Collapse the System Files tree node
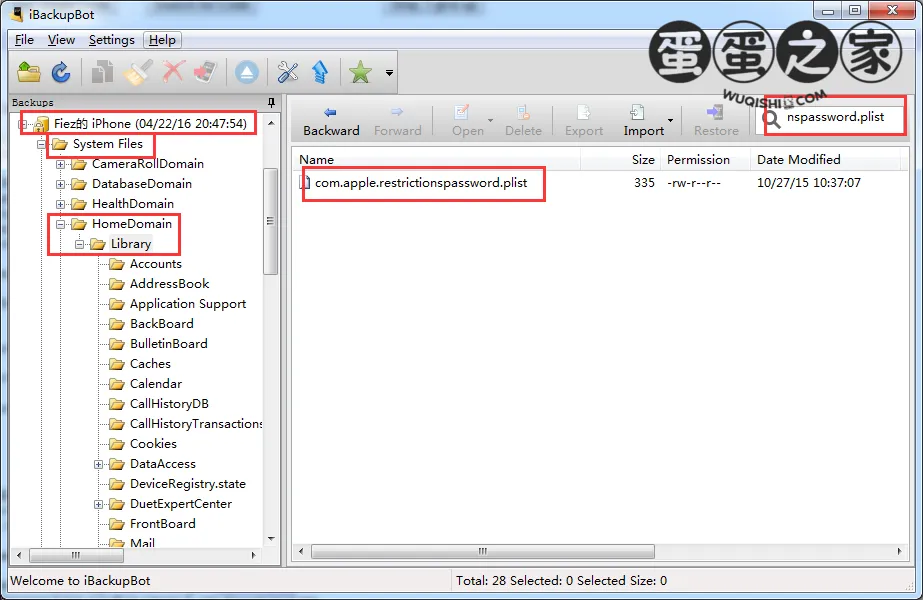The height and width of the screenshot is (600, 923). (41, 144)
